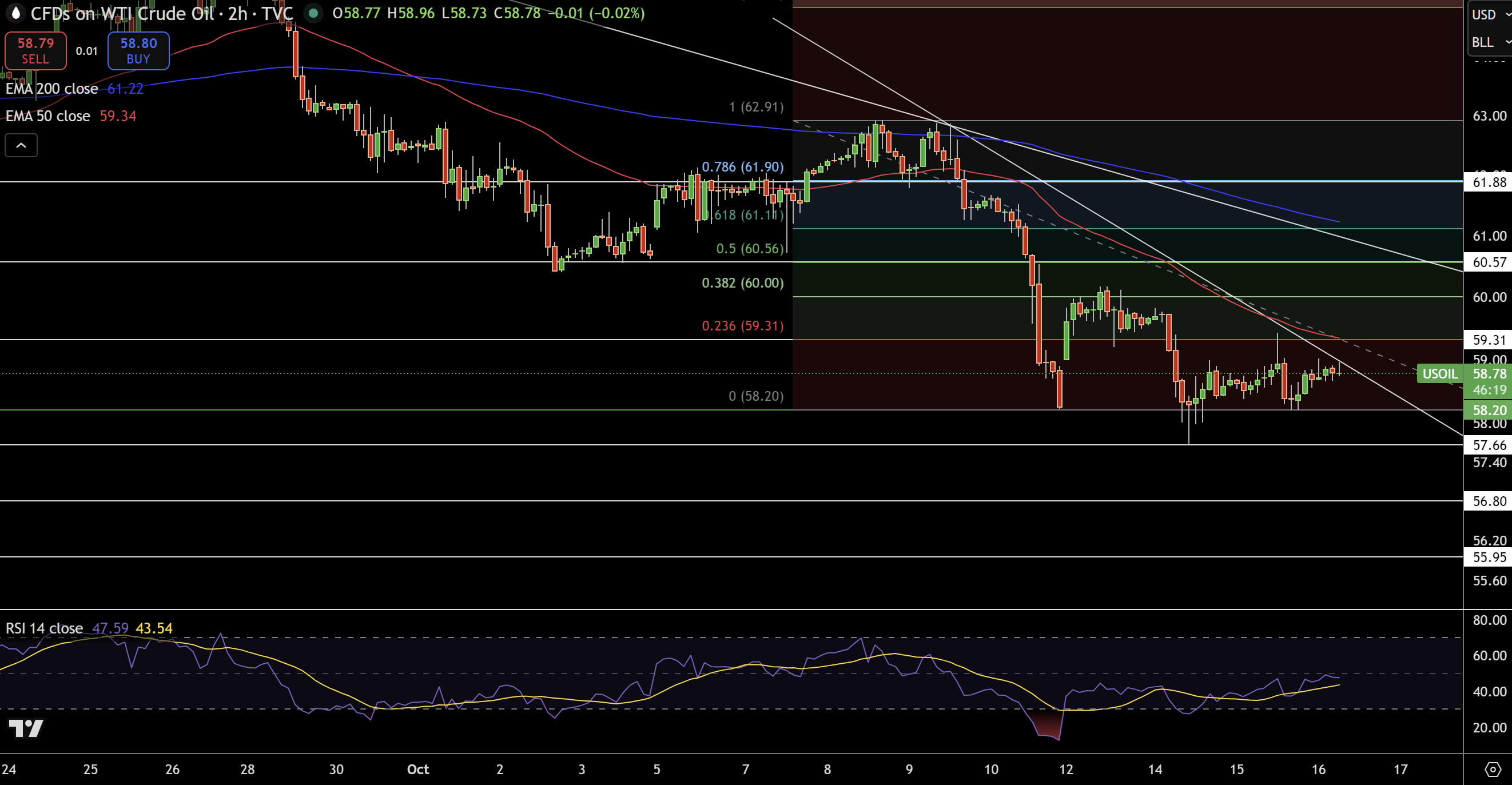Click the 57.66 price axis label

[1489, 445]
